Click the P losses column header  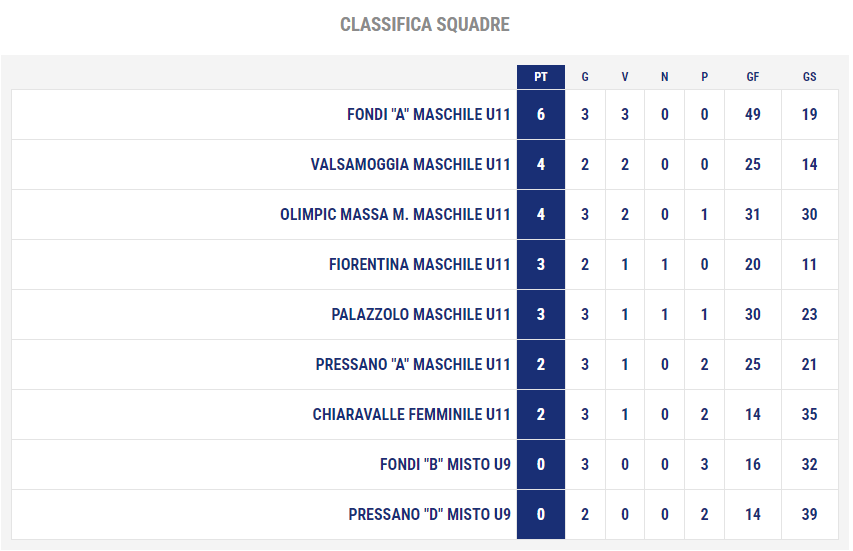pos(704,77)
